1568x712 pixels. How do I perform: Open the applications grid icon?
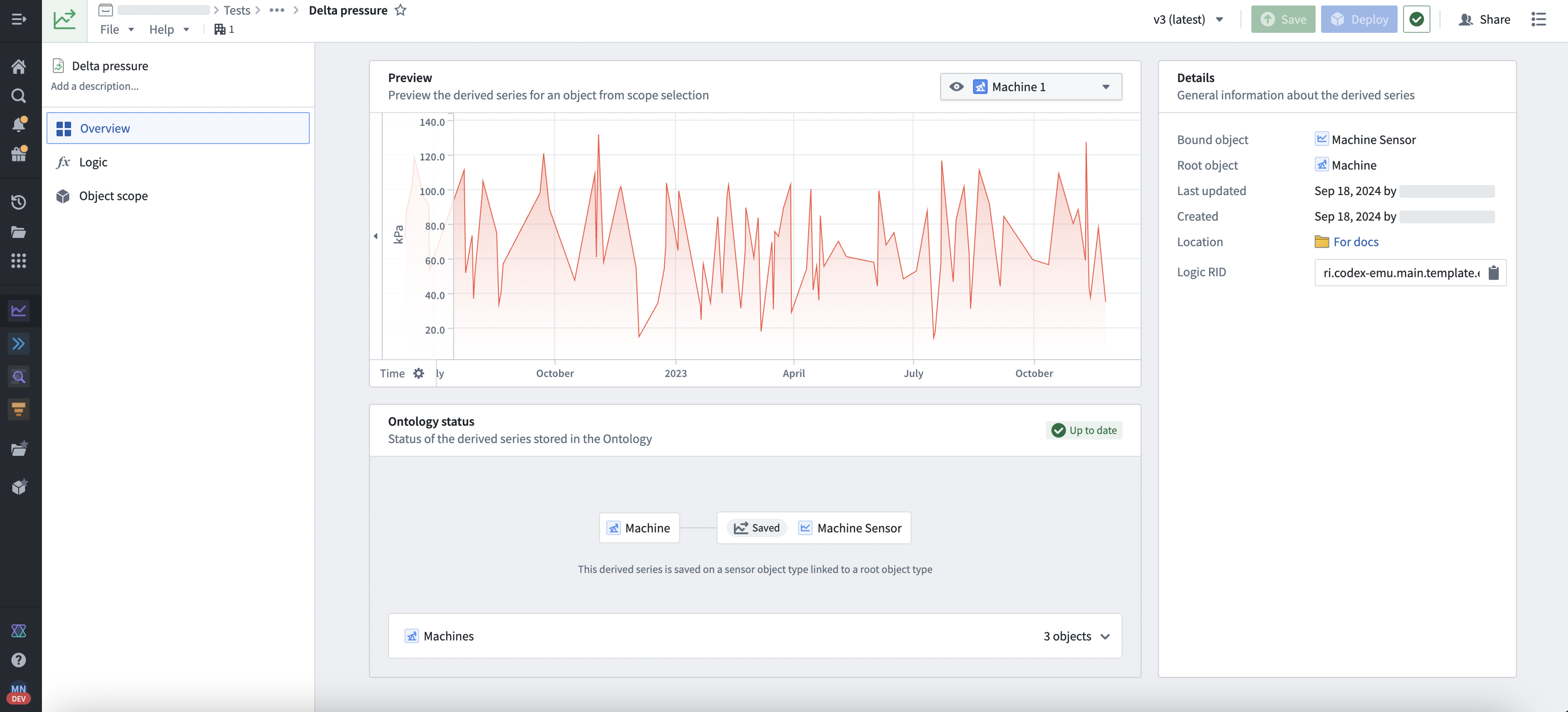coord(19,261)
